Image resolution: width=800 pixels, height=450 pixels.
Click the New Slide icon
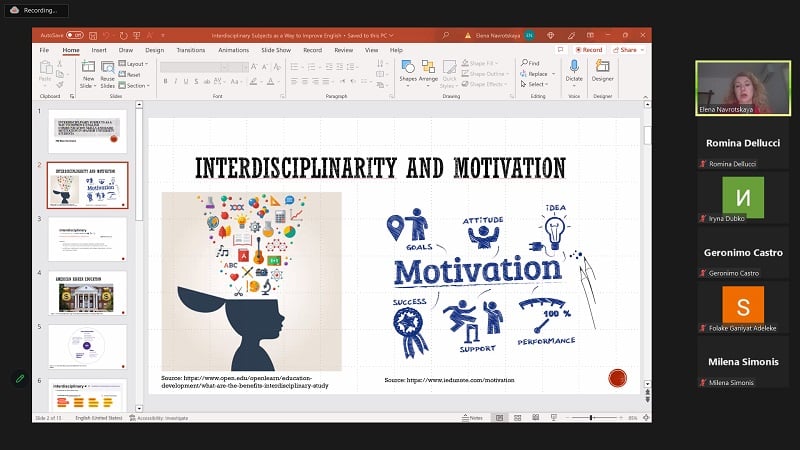(88, 69)
